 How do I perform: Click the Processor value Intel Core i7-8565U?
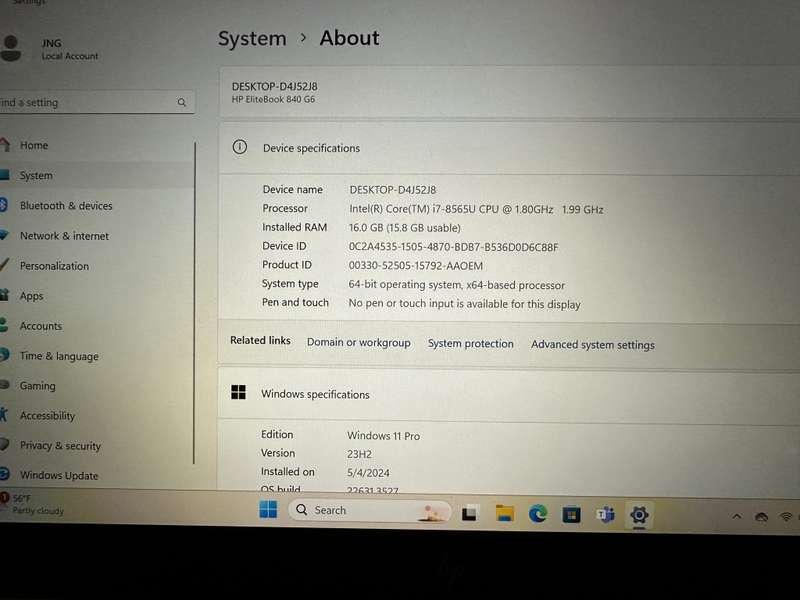pos(476,209)
